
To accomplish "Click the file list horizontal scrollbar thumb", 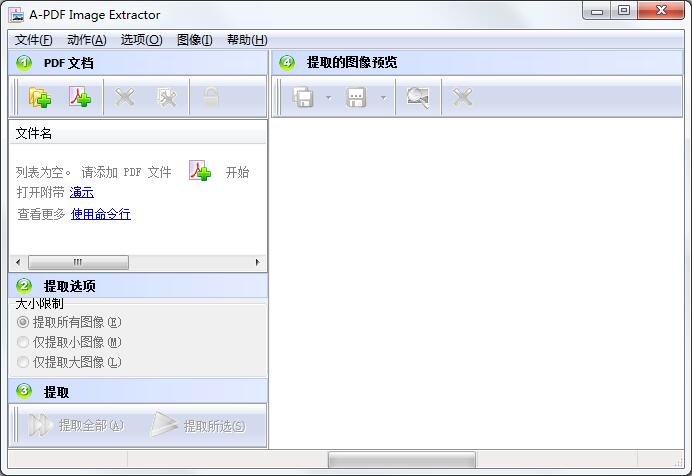I will coord(85,263).
